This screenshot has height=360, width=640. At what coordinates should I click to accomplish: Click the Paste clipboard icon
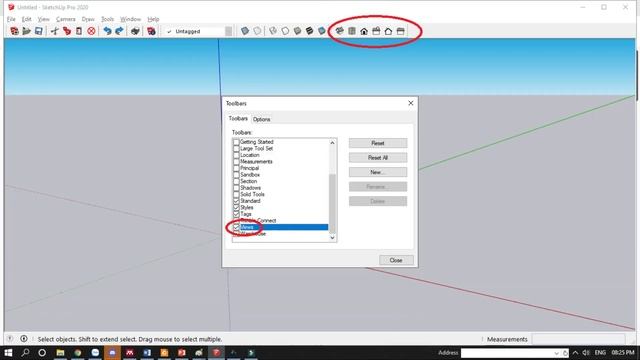(79, 31)
